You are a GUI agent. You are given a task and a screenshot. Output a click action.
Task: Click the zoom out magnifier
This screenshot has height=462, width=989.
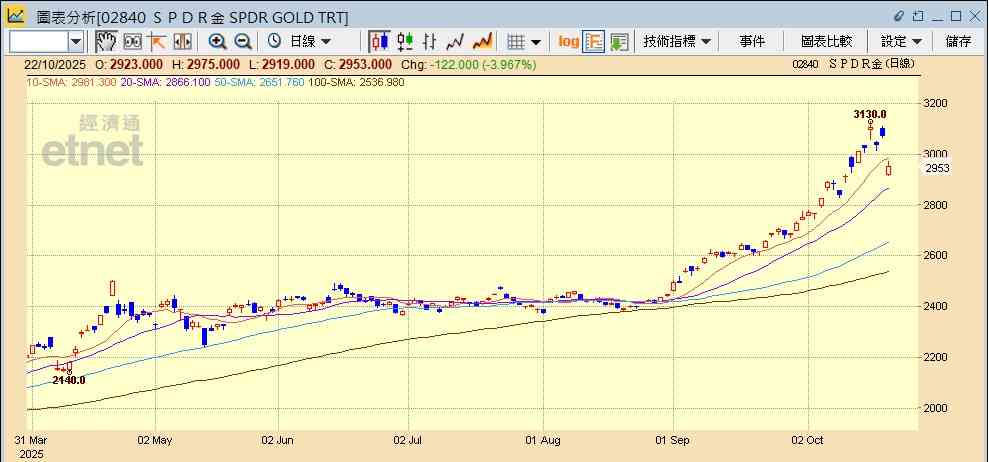coord(242,41)
